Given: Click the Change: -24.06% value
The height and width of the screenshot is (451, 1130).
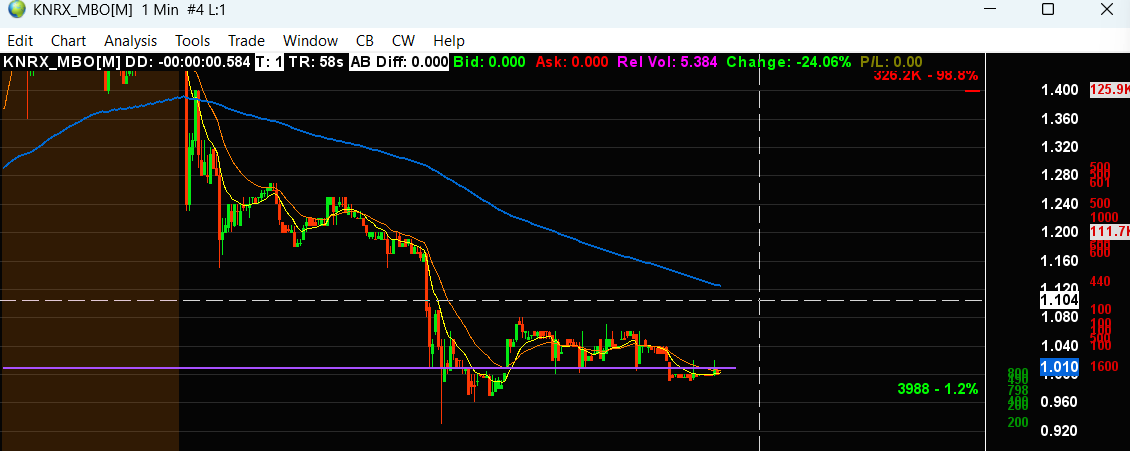Looking at the screenshot, I should [x=789, y=62].
